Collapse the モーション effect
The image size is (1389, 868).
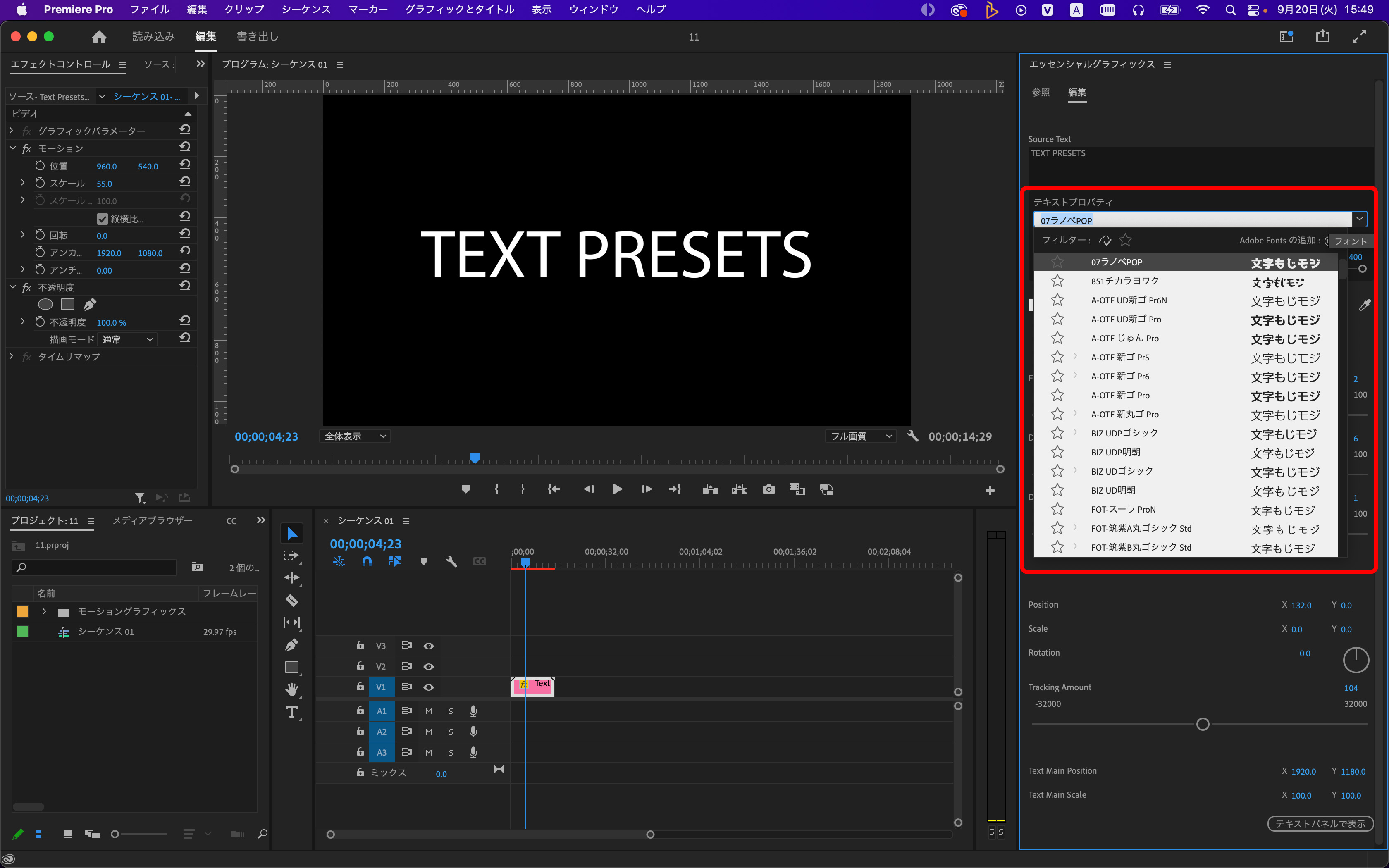coord(13,148)
